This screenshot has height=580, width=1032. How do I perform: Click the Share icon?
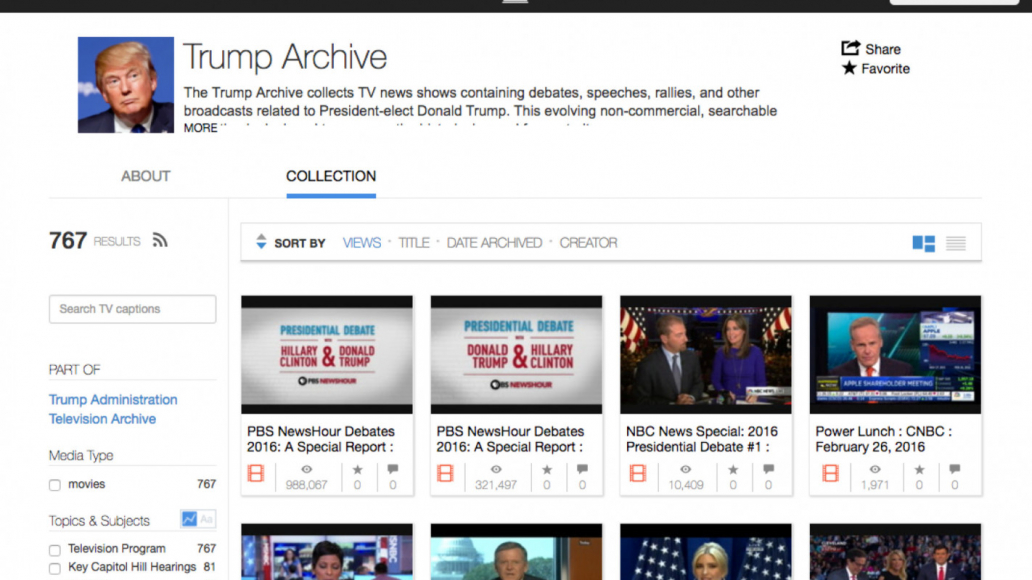pos(850,48)
